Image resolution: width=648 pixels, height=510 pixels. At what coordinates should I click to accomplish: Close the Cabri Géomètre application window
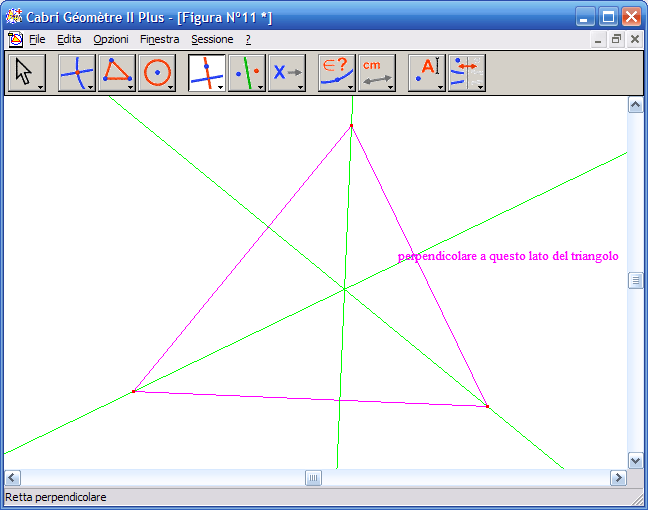pyautogui.click(x=631, y=17)
